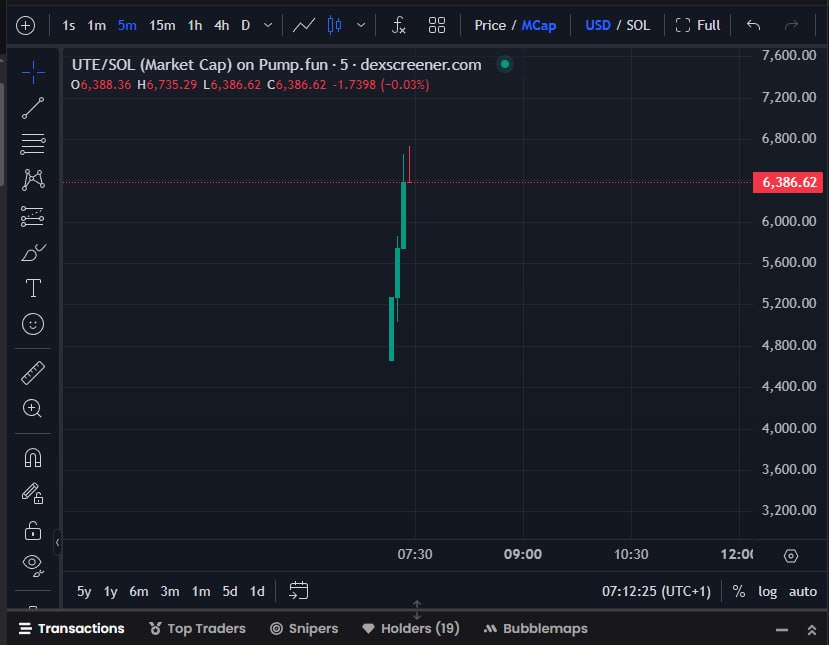Select the crosshair cursor tool
The height and width of the screenshot is (645, 829).
pyautogui.click(x=33, y=72)
